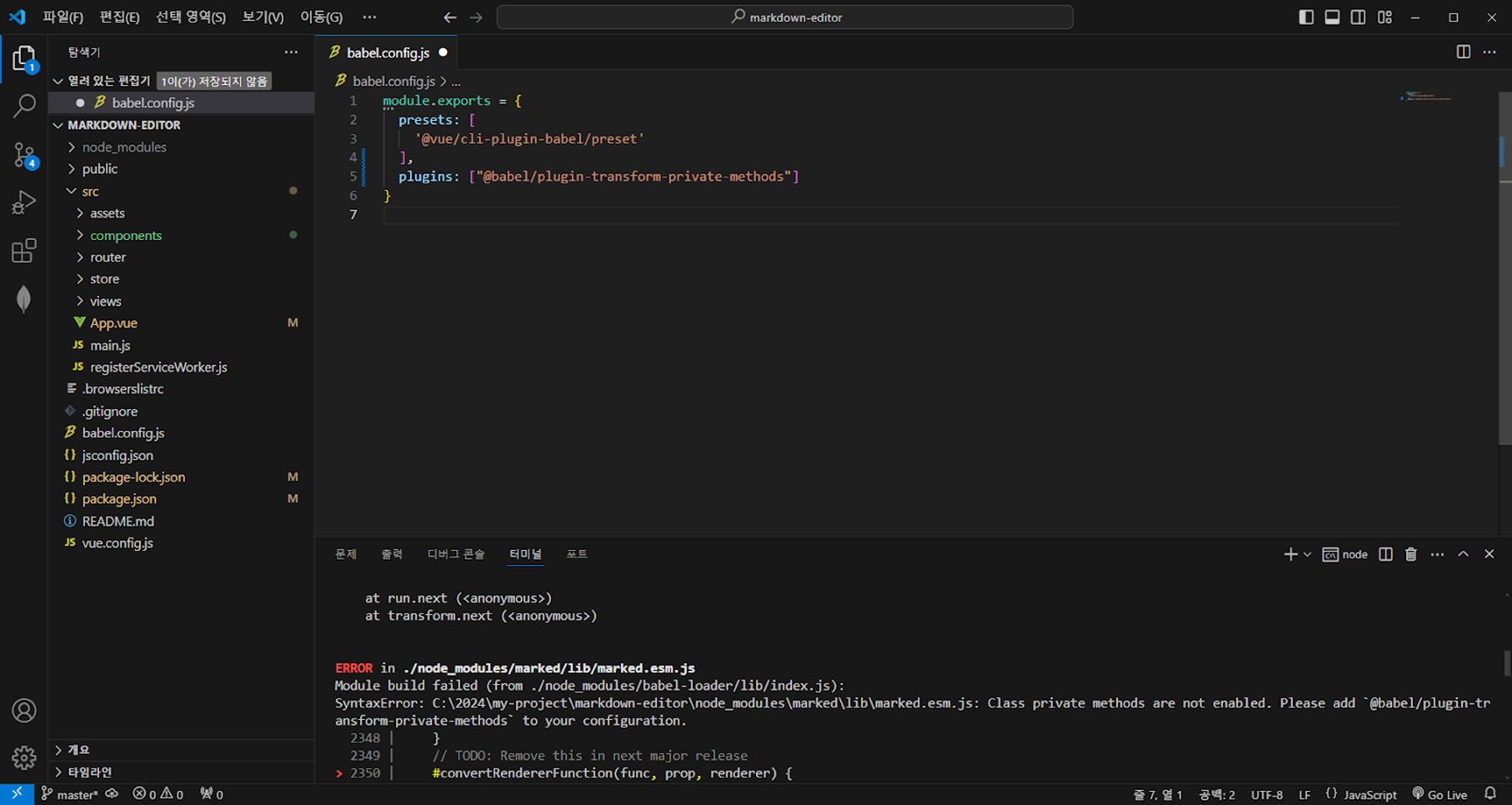Open the Run and Debug view
Viewport: 1512px width, 805px height.
tap(24, 201)
